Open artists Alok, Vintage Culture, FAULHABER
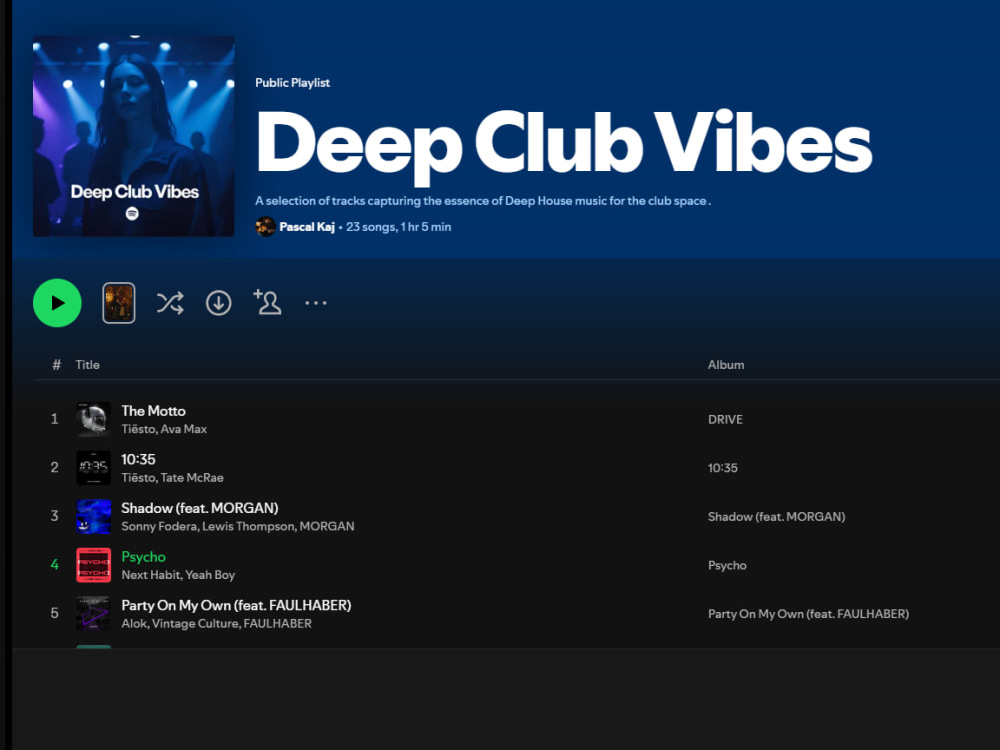This screenshot has height=750, width=1000. click(x=216, y=624)
